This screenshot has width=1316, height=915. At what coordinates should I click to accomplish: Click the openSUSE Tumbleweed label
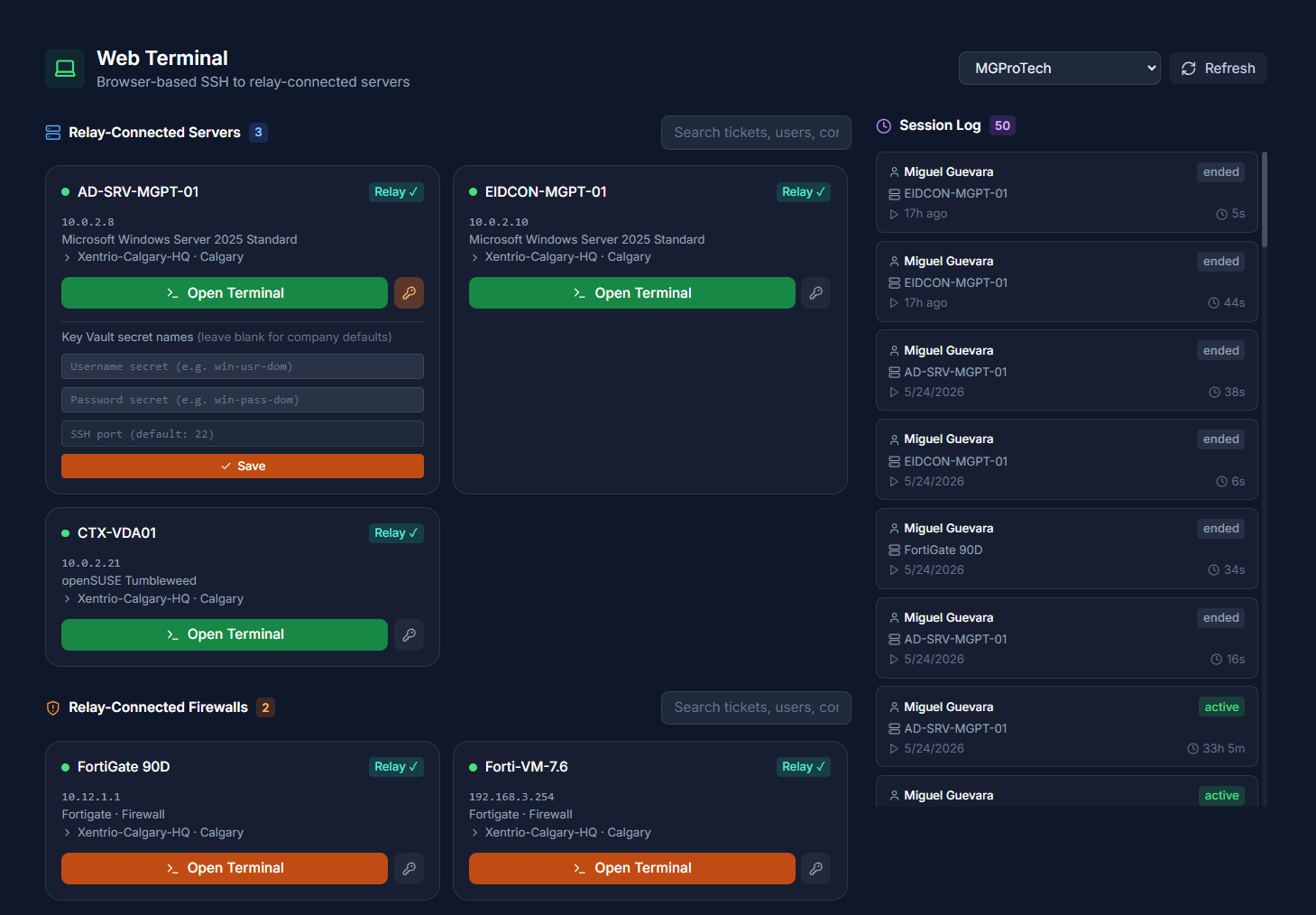[x=129, y=581]
